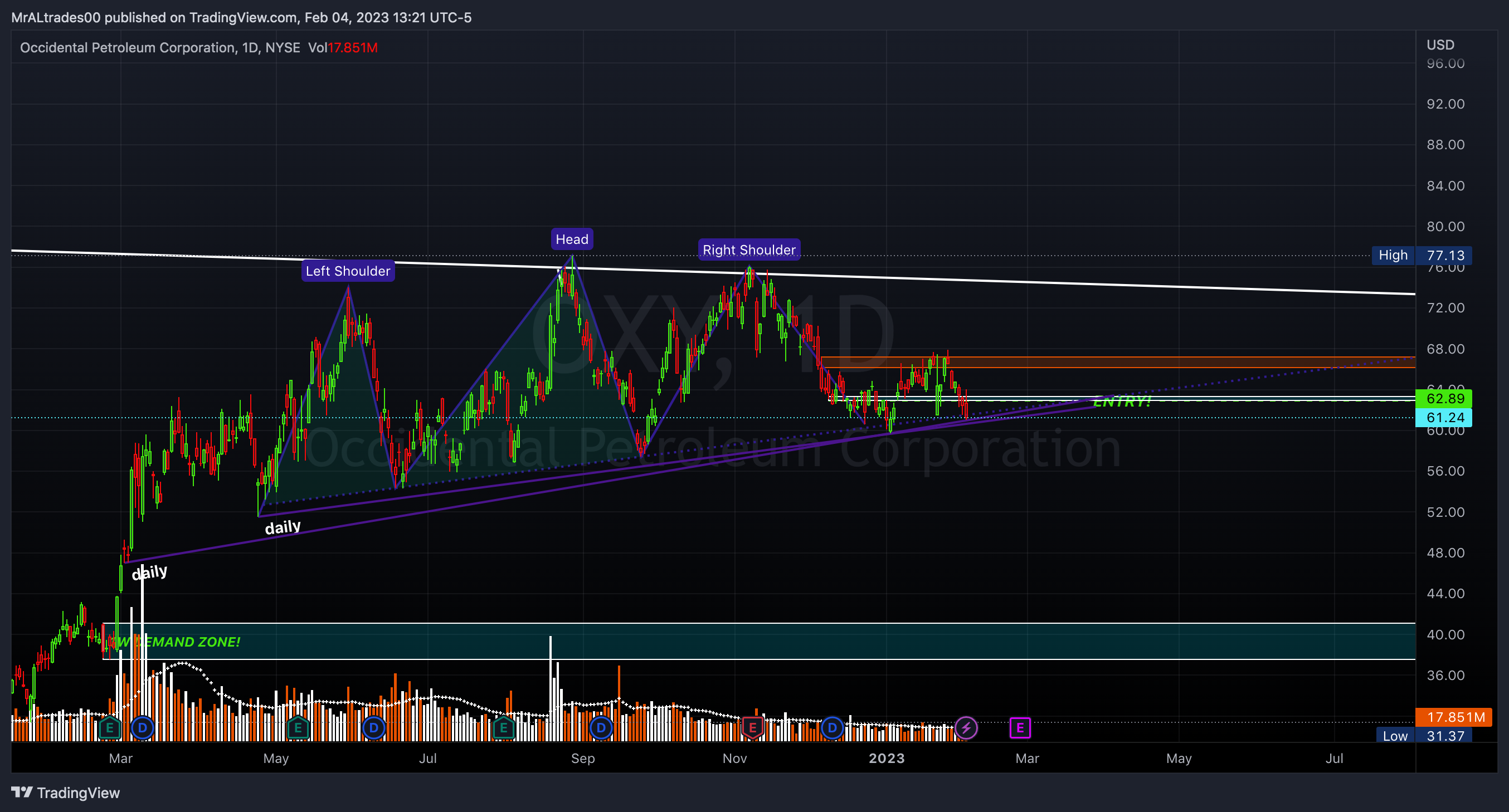Open the upcoming magenta E earnings marker

pos(1020,728)
